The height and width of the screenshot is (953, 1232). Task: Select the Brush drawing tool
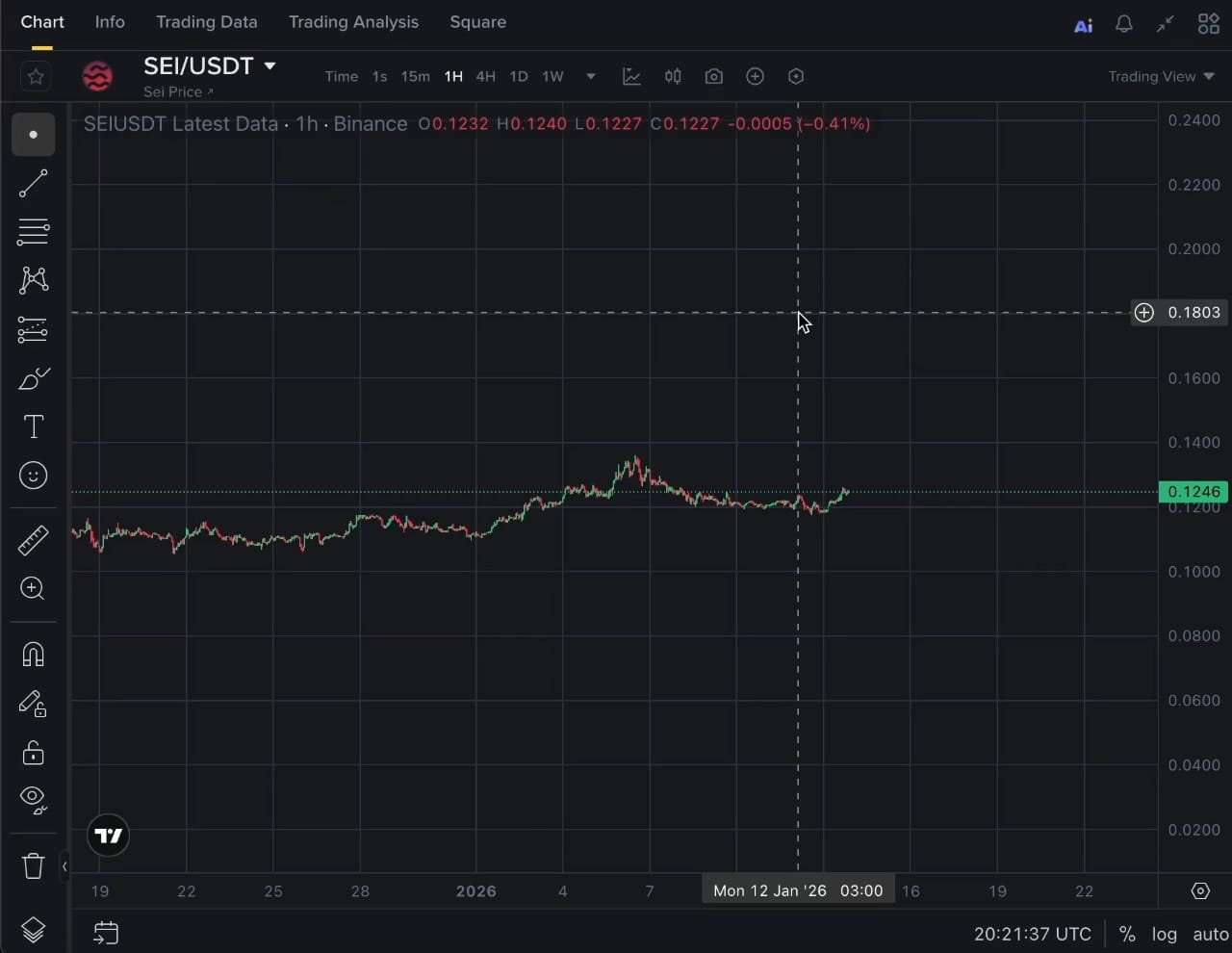33,377
